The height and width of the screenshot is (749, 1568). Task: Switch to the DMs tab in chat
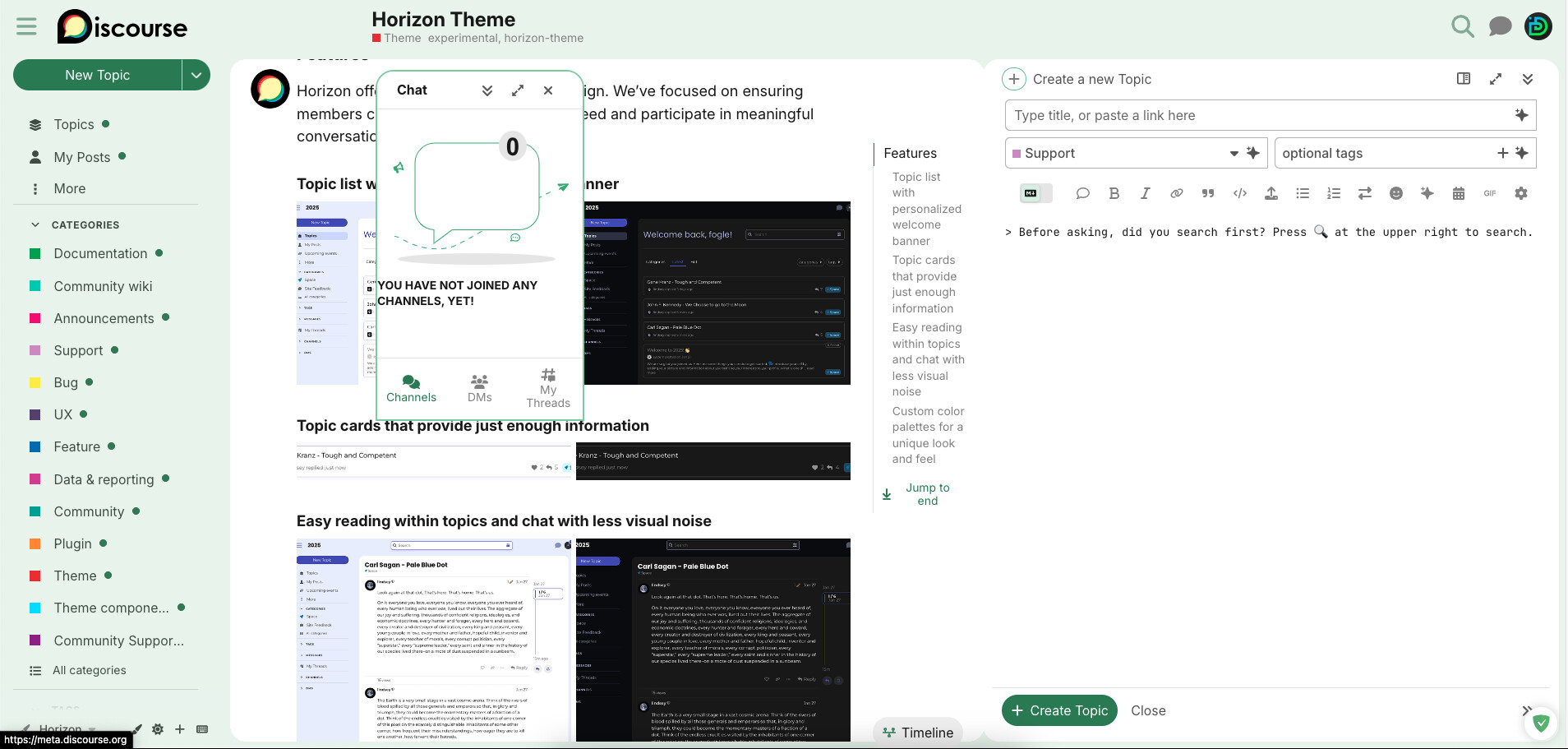tap(479, 388)
